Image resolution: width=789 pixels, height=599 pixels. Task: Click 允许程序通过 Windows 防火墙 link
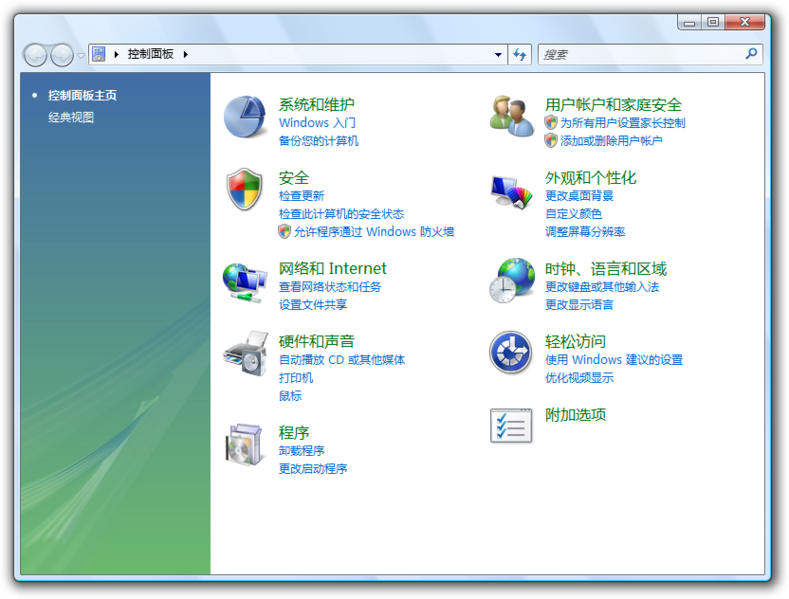[x=374, y=232]
